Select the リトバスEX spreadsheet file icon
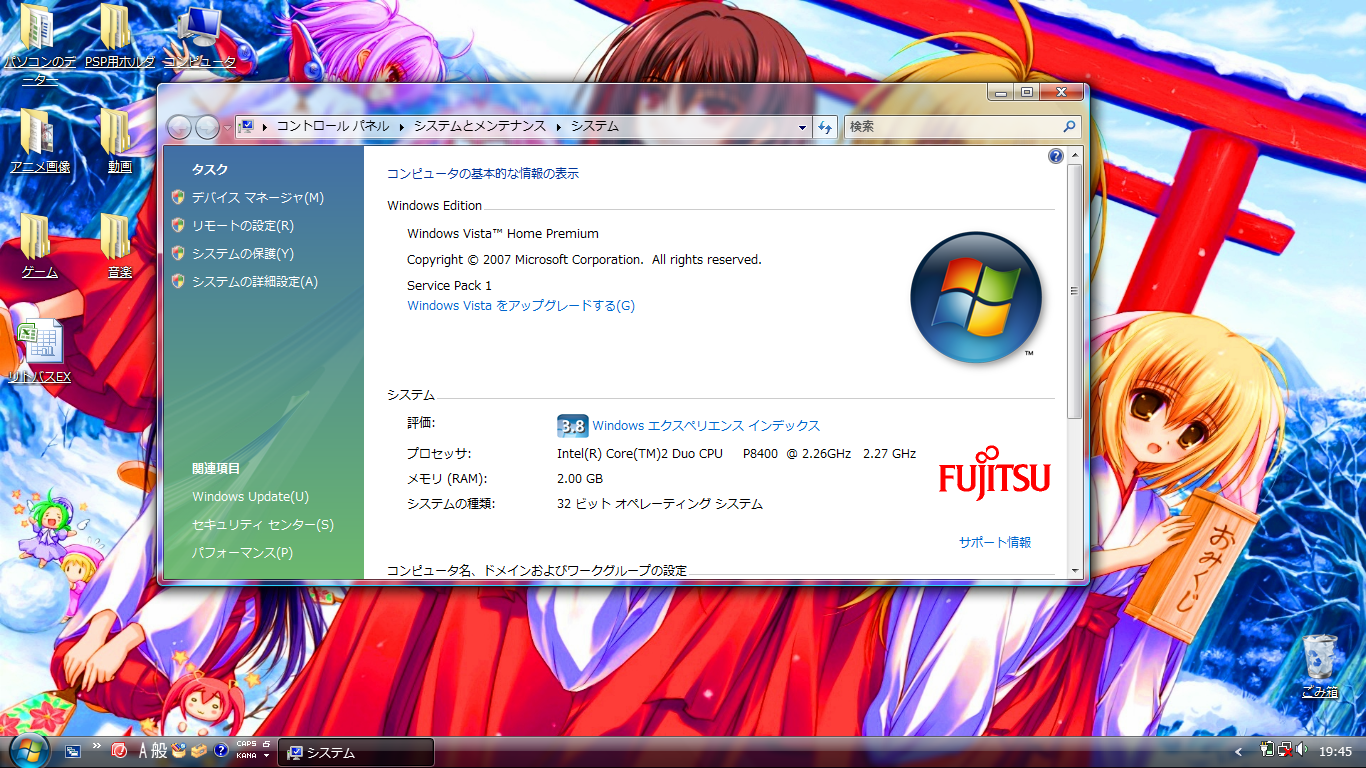 (39, 351)
